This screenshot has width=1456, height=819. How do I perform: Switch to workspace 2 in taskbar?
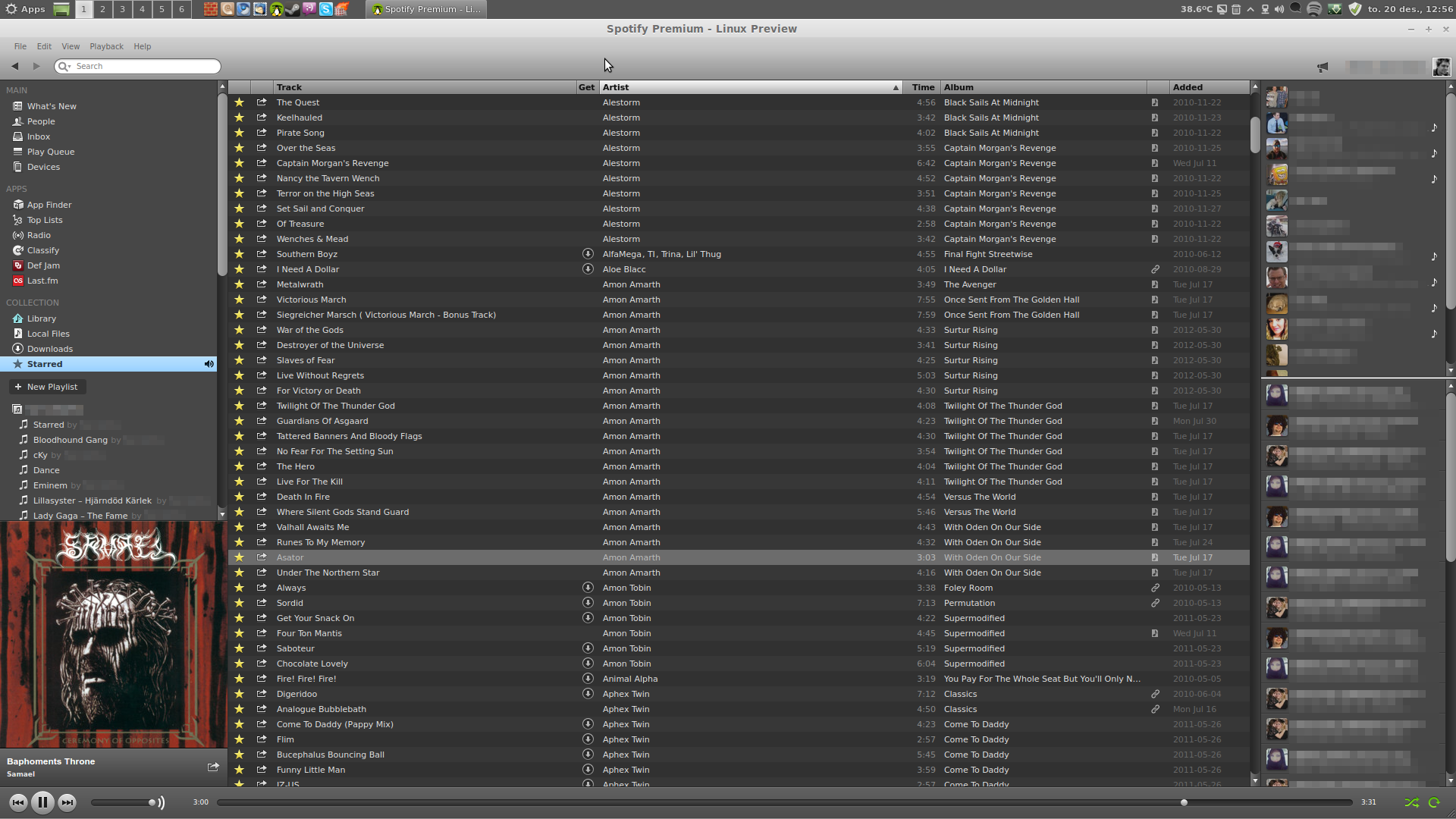tap(102, 9)
